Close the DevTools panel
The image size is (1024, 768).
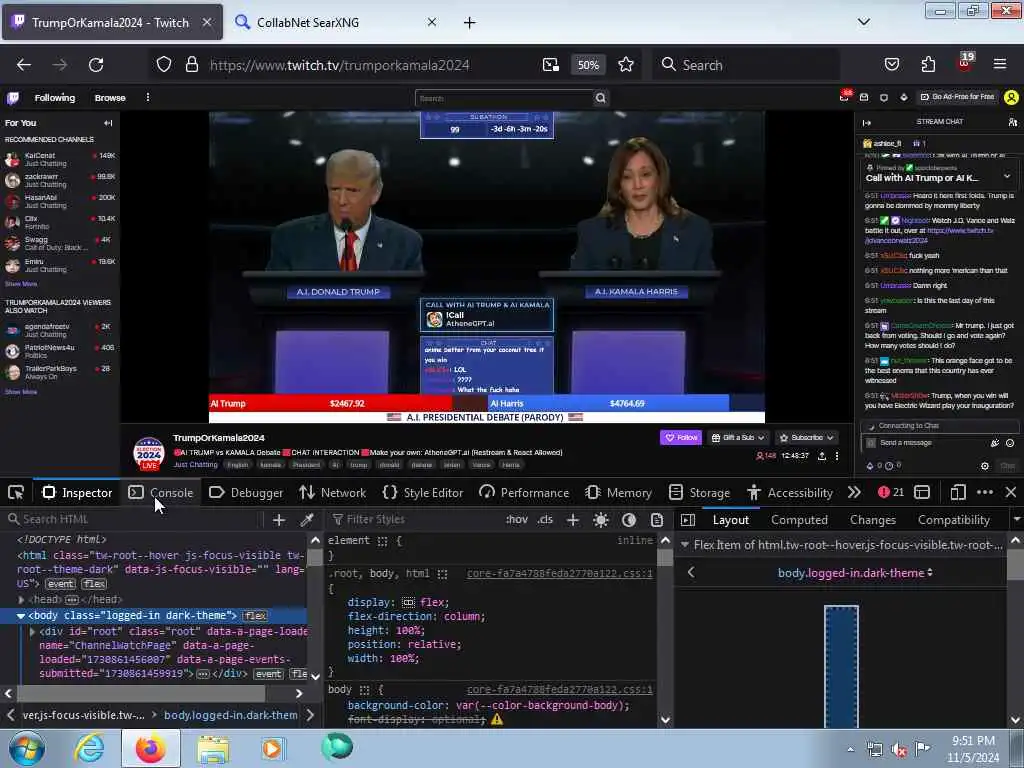coord(1011,492)
